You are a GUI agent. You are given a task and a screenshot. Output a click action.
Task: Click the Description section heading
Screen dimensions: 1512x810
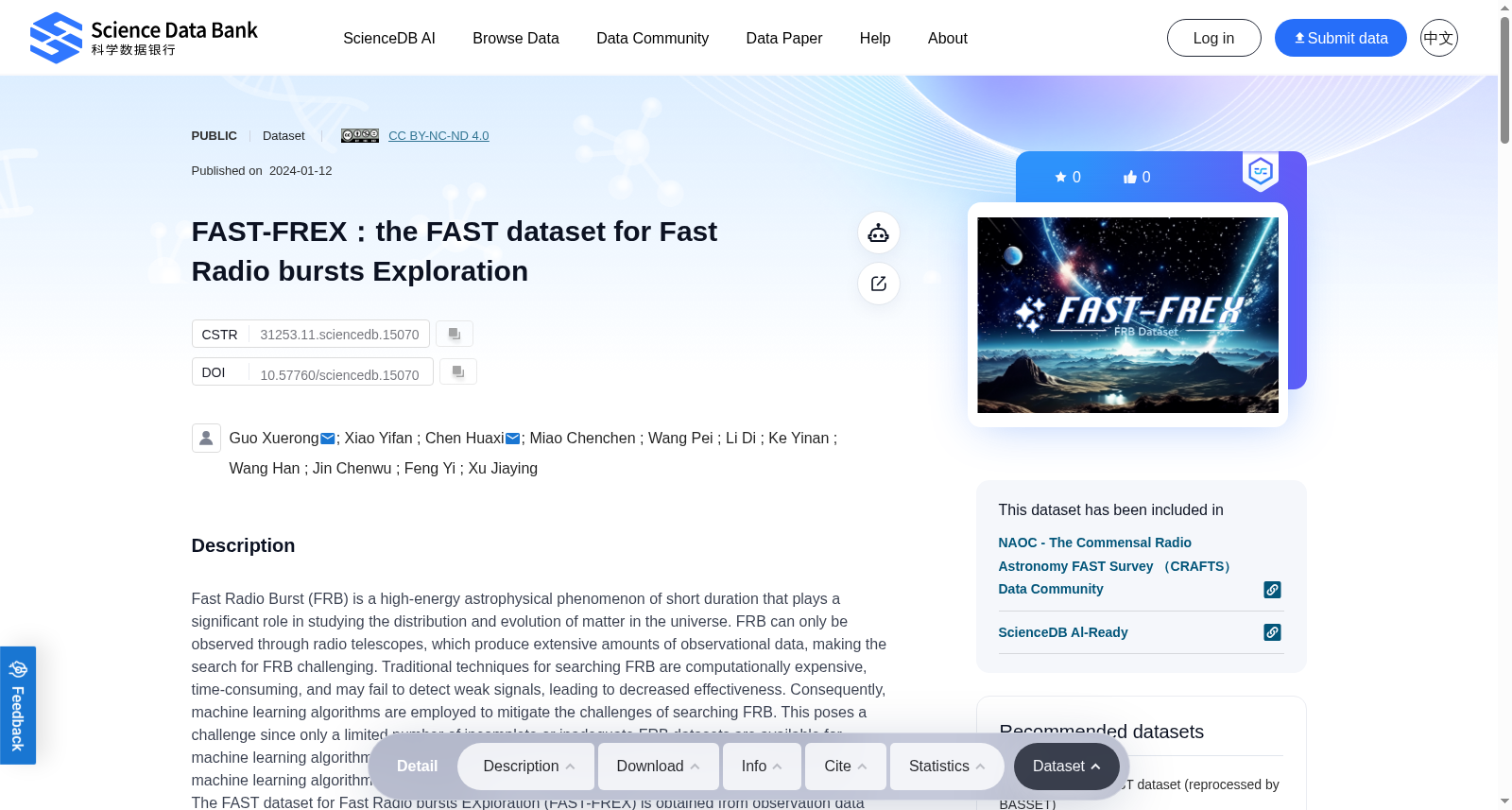243,545
